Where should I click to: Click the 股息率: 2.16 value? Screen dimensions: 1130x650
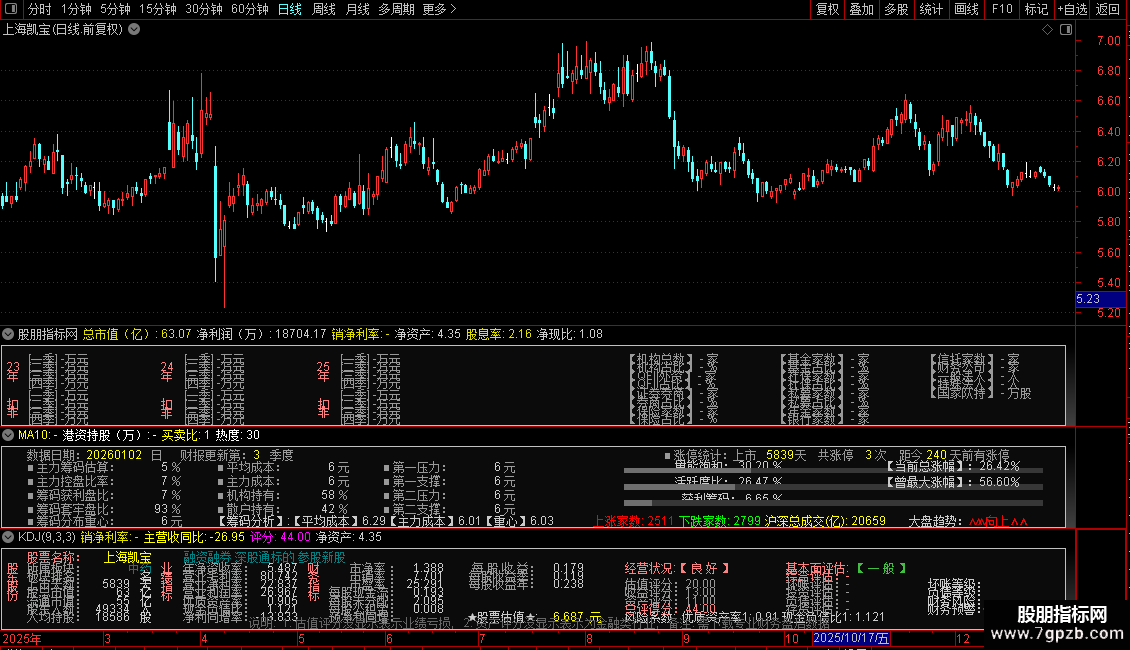(x=499, y=334)
